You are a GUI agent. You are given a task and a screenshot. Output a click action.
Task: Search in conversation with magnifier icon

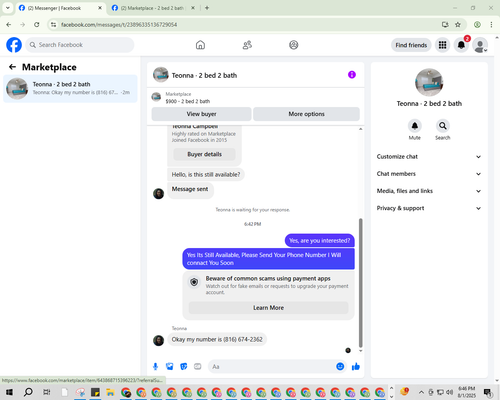443,126
